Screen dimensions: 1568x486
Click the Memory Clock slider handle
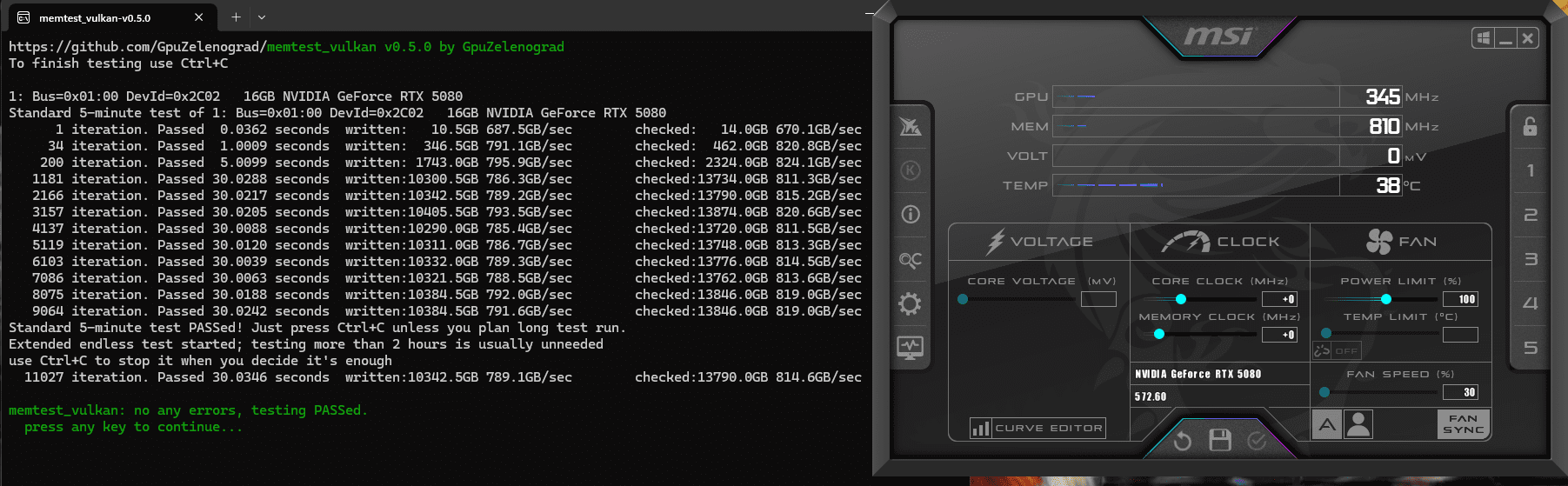(x=1159, y=334)
